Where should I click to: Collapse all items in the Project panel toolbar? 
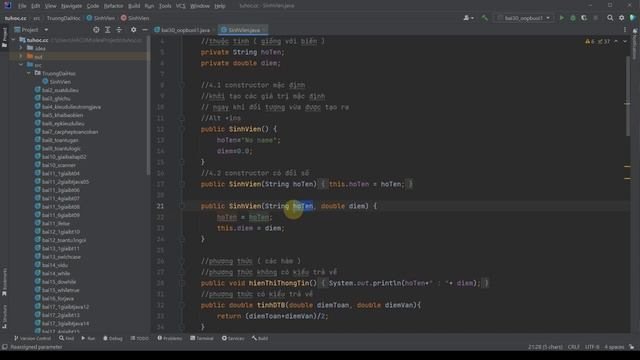point(119,30)
